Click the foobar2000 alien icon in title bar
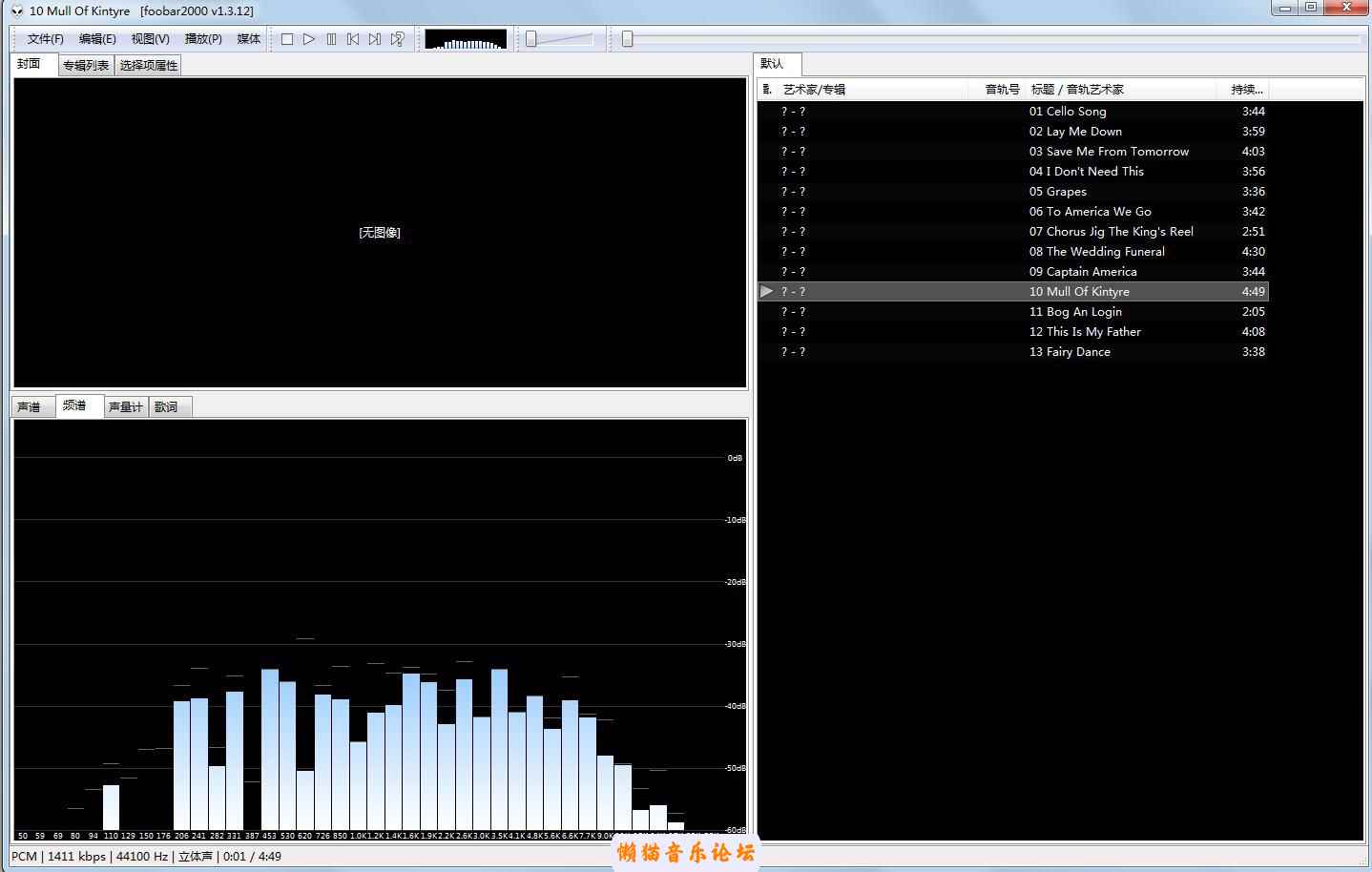 coord(17,10)
